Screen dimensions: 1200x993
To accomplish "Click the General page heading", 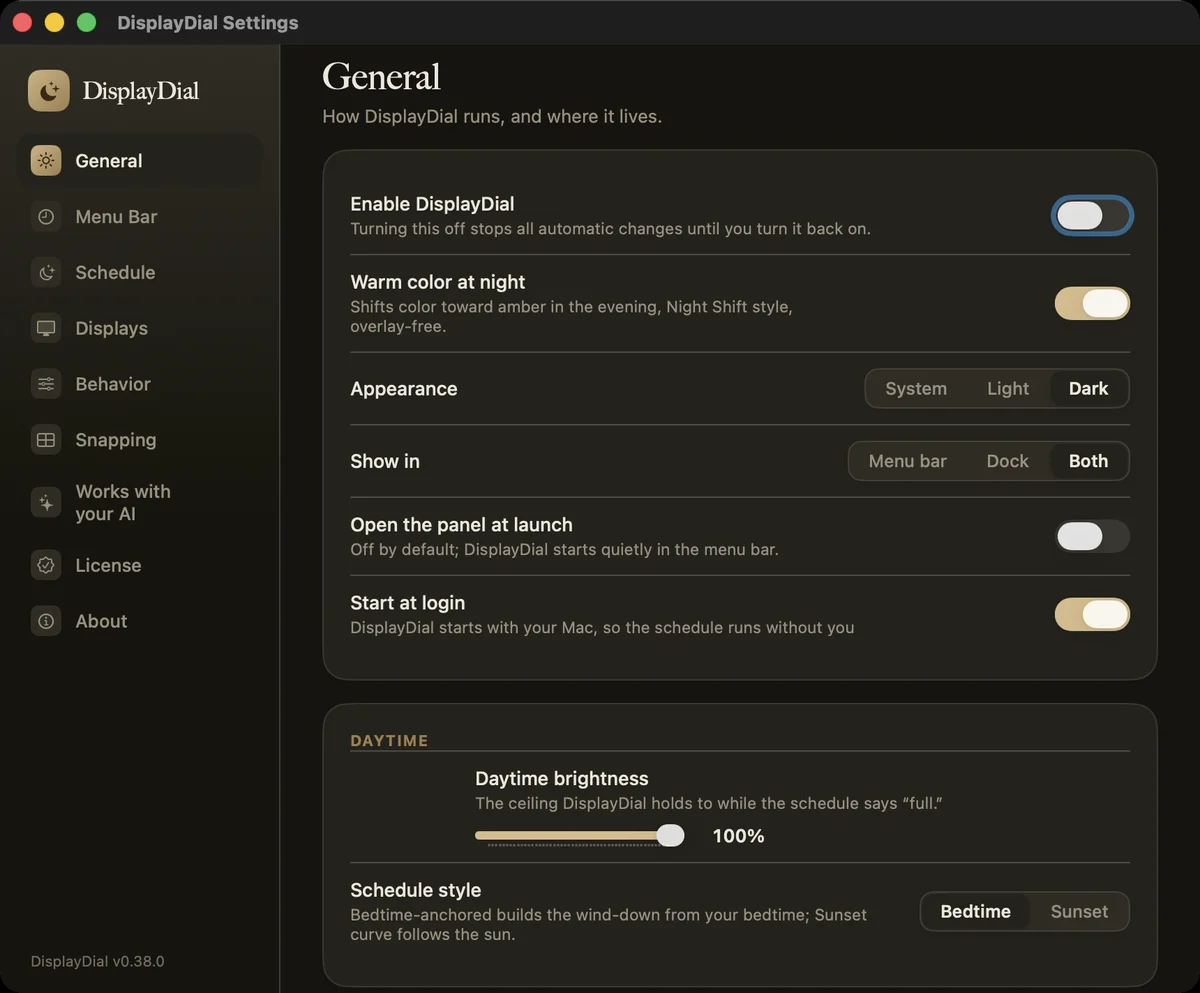I will pos(382,77).
